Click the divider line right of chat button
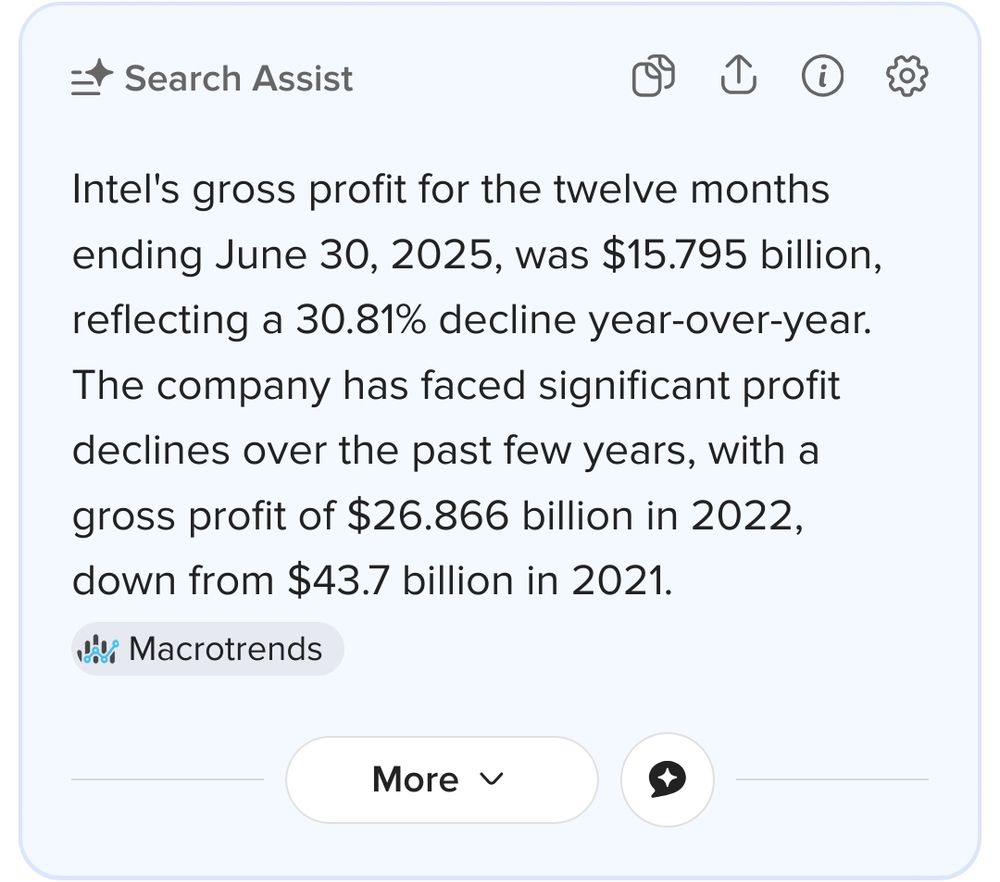1000x882 pixels. (x=832, y=779)
